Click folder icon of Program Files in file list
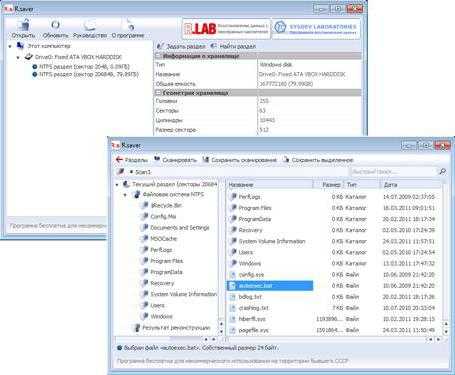Image resolution: width=455 pixels, height=375 pixels. tap(233, 208)
